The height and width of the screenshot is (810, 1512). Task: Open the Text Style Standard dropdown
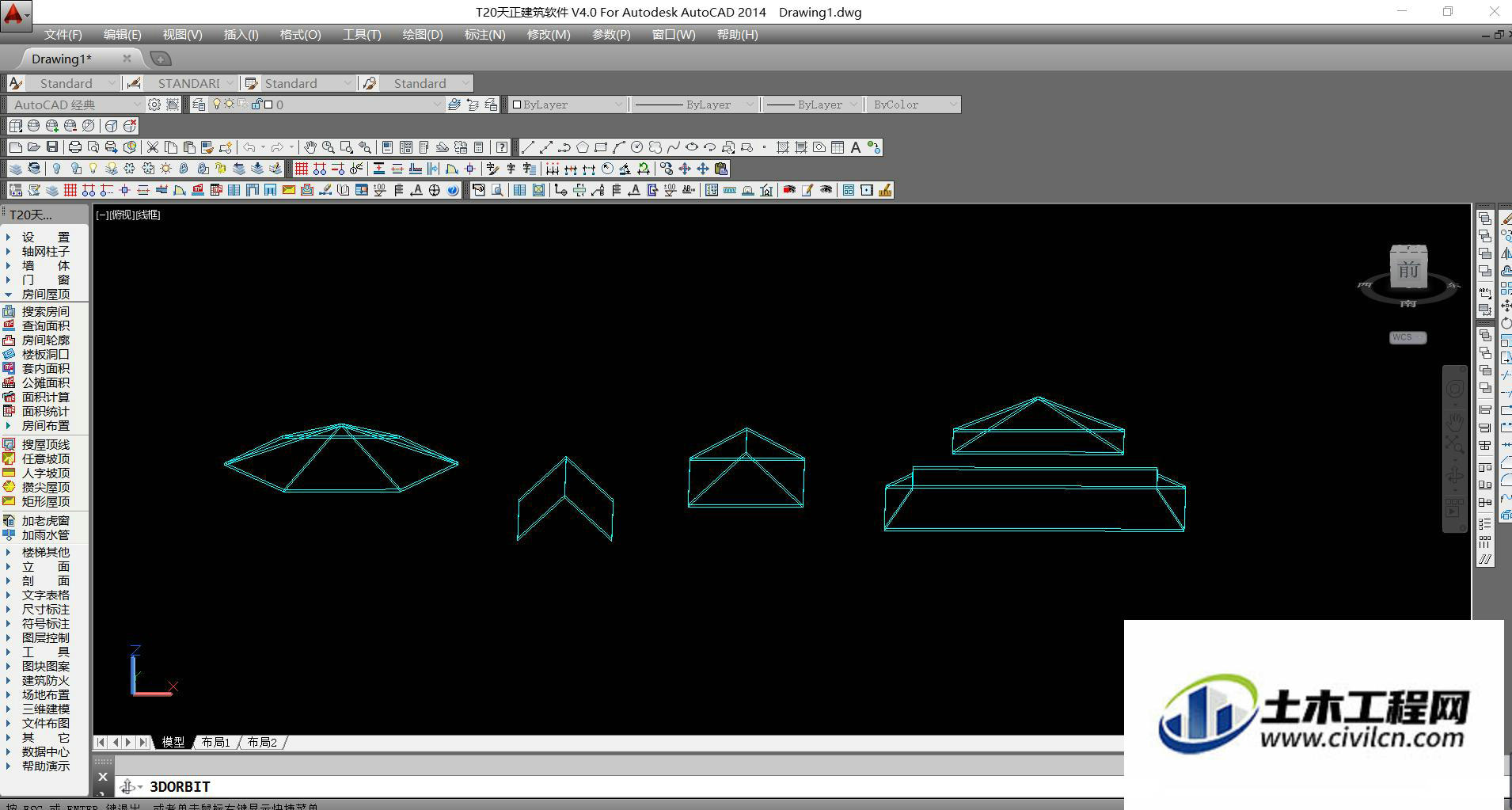[73, 83]
